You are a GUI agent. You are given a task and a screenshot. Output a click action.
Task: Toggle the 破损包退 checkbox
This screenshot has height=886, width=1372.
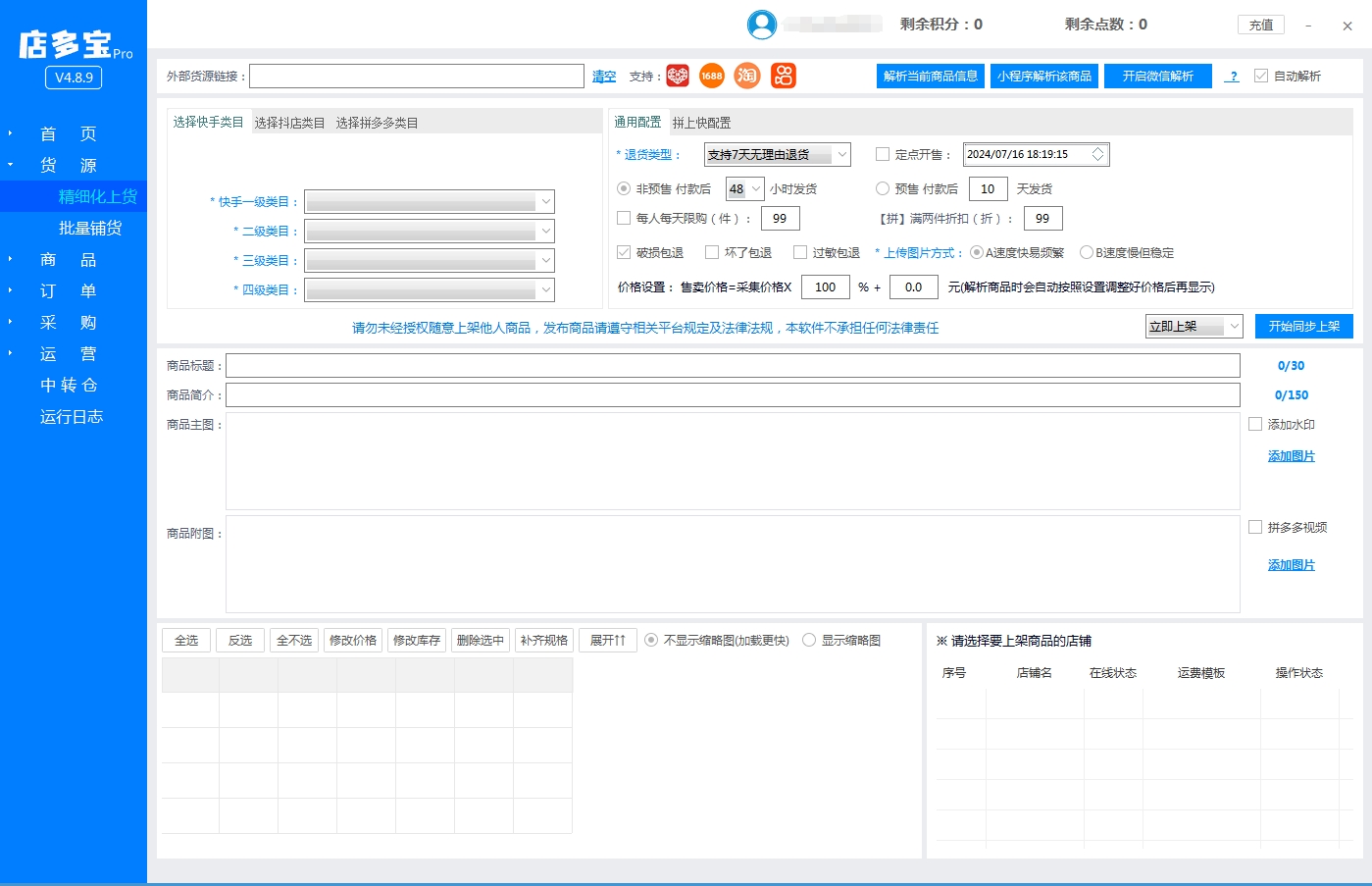click(624, 252)
